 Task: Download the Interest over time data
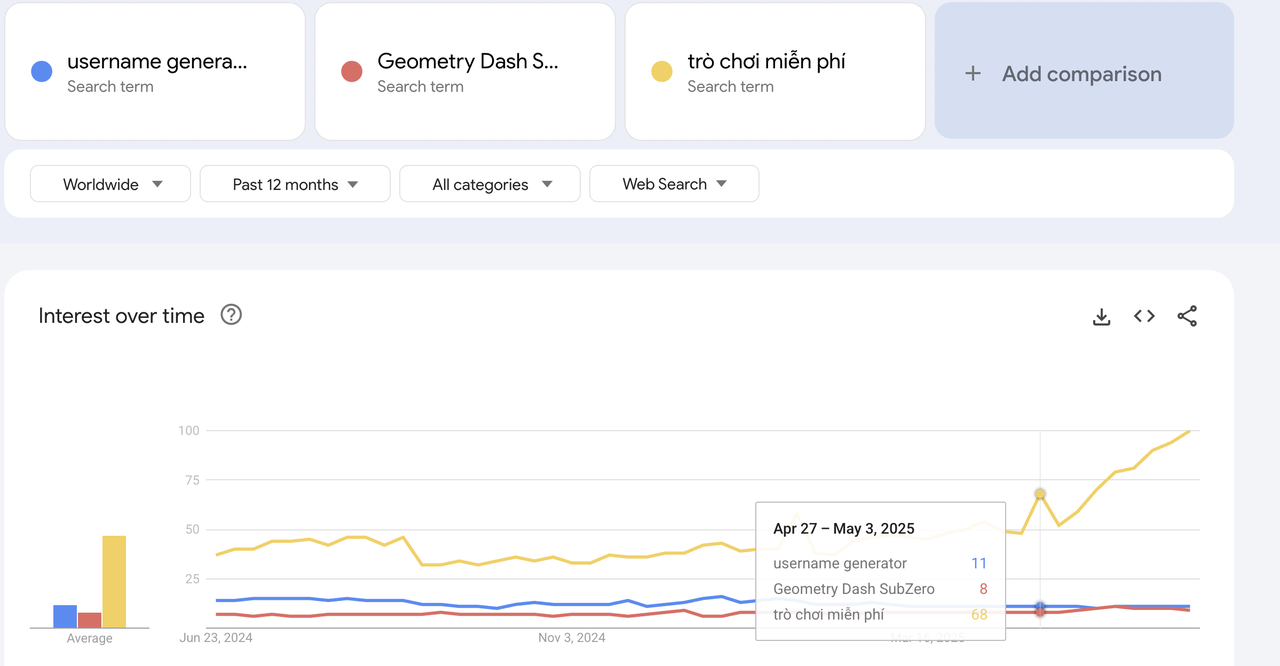click(1101, 317)
